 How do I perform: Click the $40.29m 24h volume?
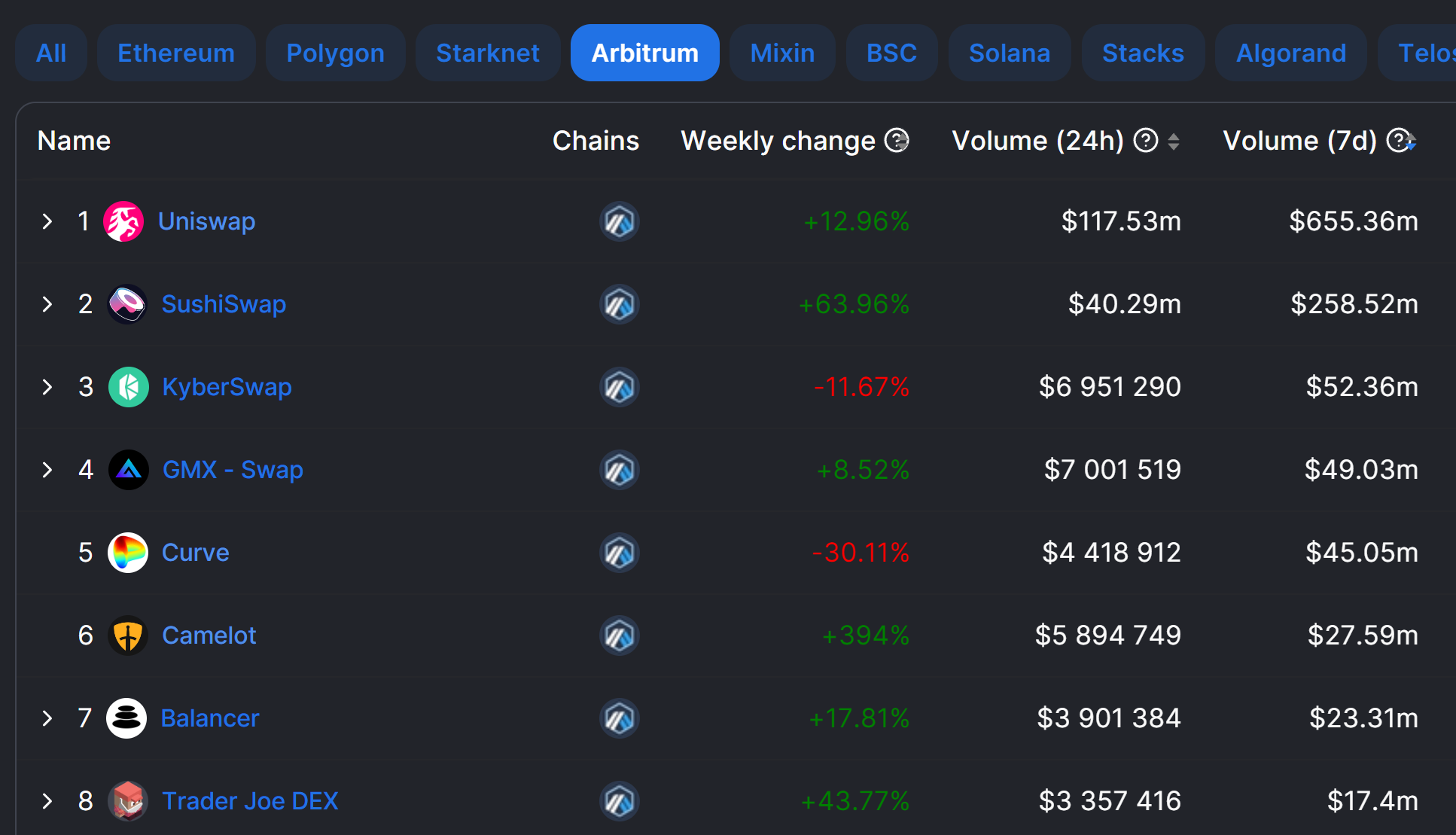point(1125,304)
